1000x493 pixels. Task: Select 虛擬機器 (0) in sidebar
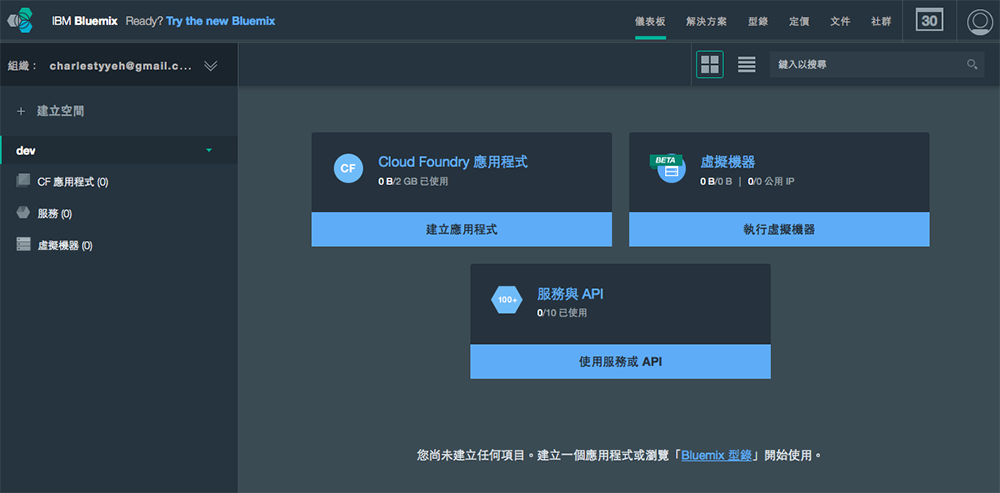click(65, 246)
